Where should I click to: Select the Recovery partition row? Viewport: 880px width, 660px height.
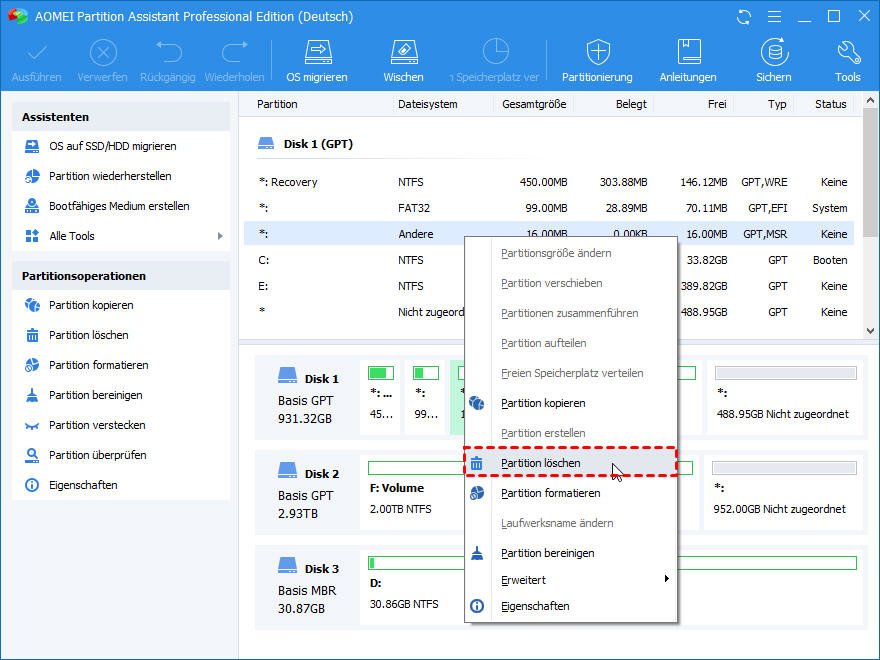click(x=549, y=182)
